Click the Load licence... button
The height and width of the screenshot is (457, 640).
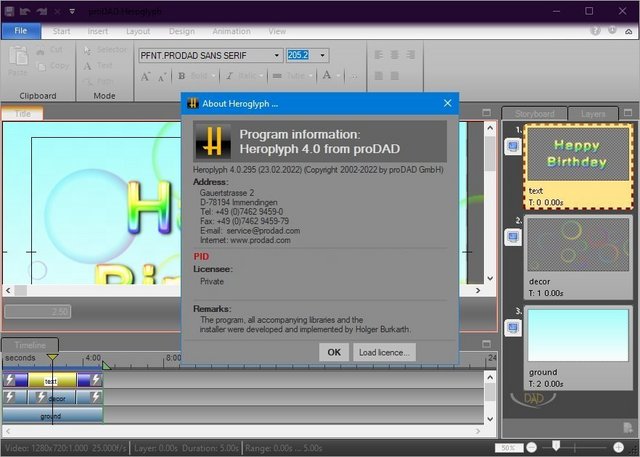click(384, 353)
